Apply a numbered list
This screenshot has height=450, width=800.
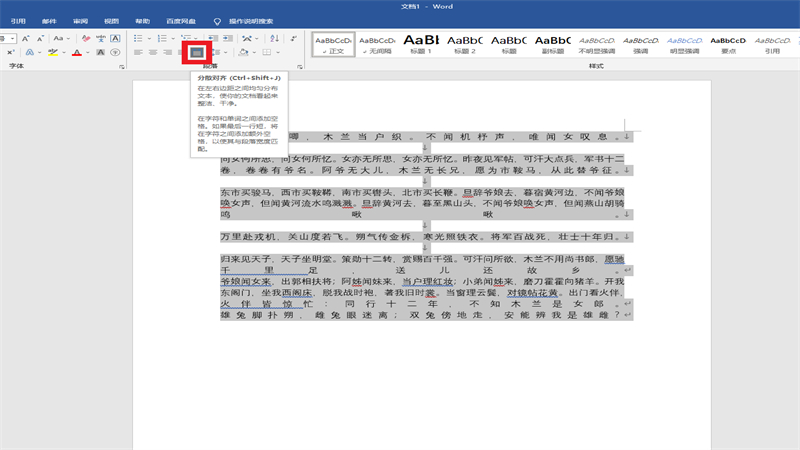coord(162,38)
